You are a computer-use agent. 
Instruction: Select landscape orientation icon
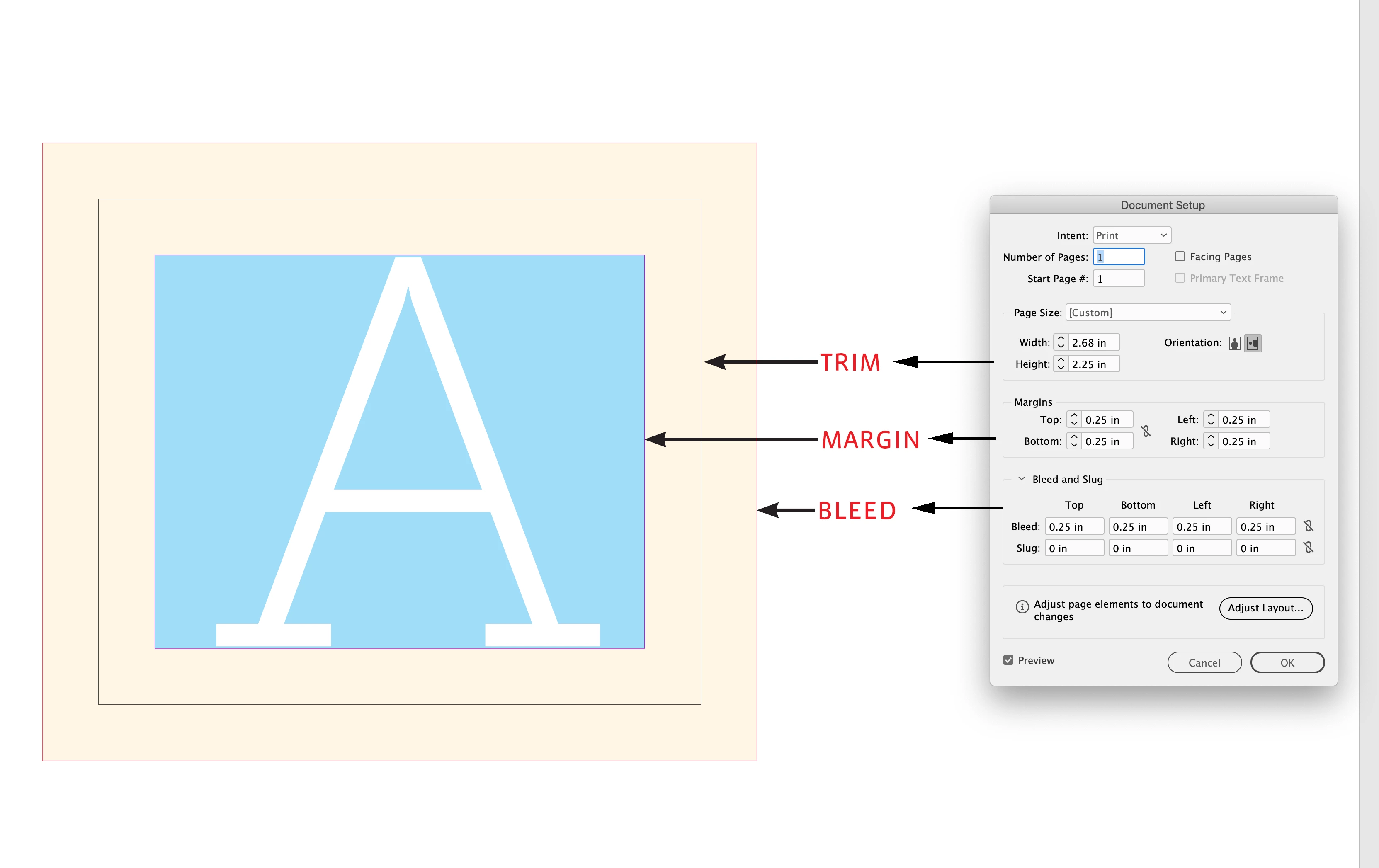[x=1253, y=343]
